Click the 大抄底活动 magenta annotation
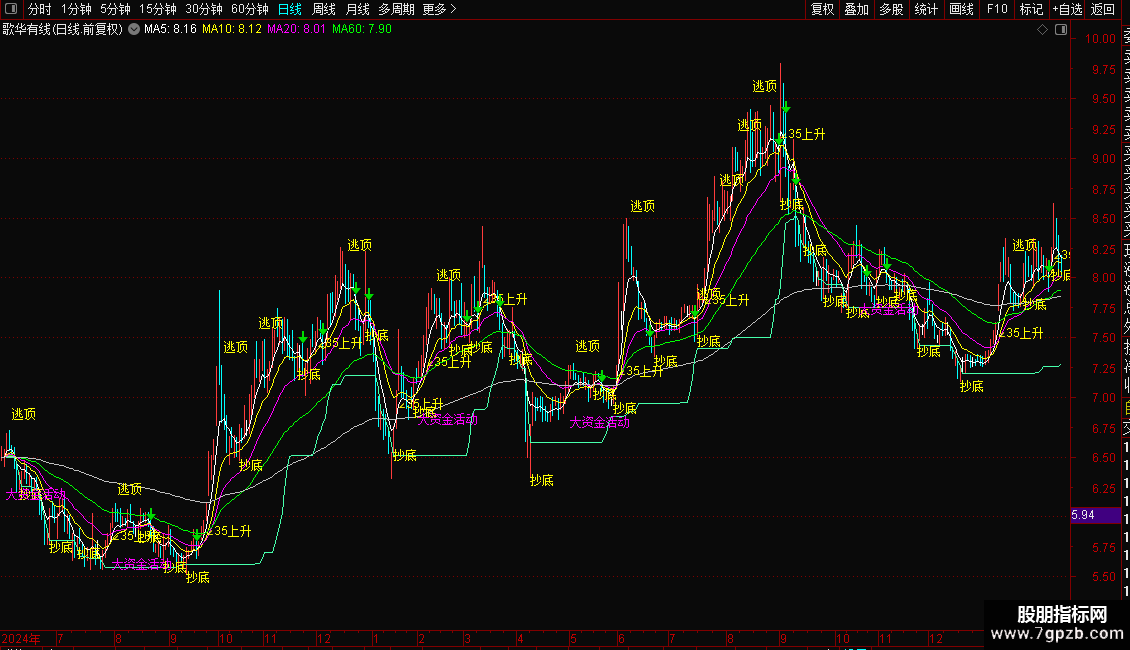Screen dimensions: 1130x650 coord(35,494)
